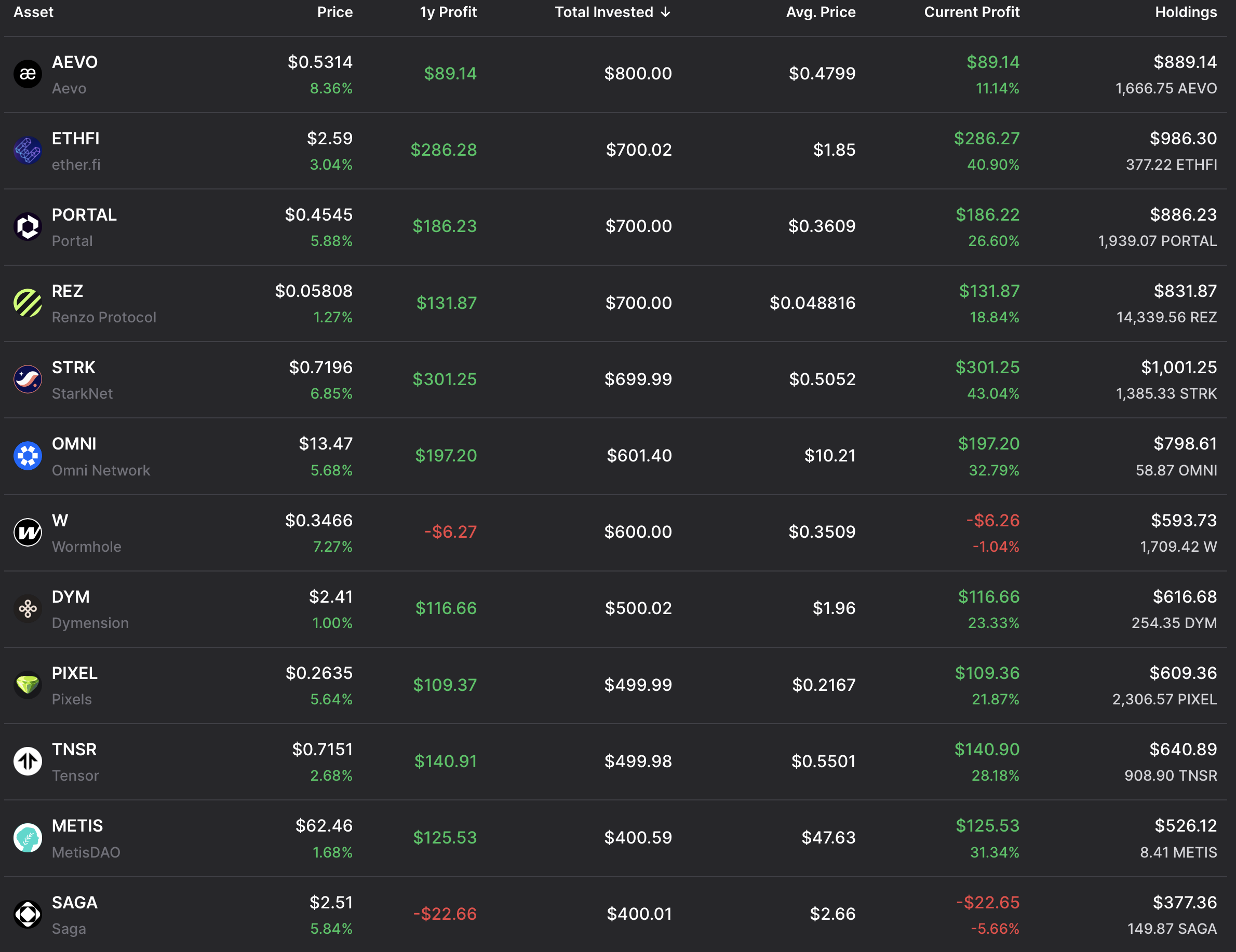Click the PIXEL gem logo icon
Viewport: 1236px width, 952px height.
click(28, 685)
